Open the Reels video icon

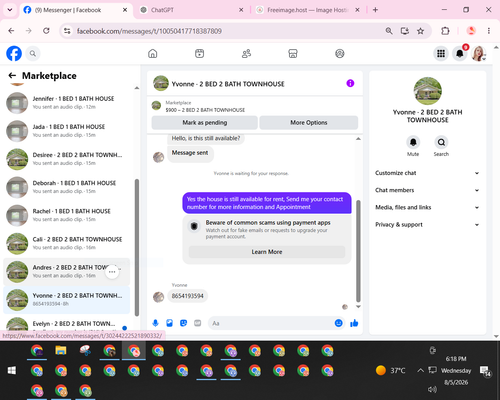pyautogui.click(x=199, y=53)
